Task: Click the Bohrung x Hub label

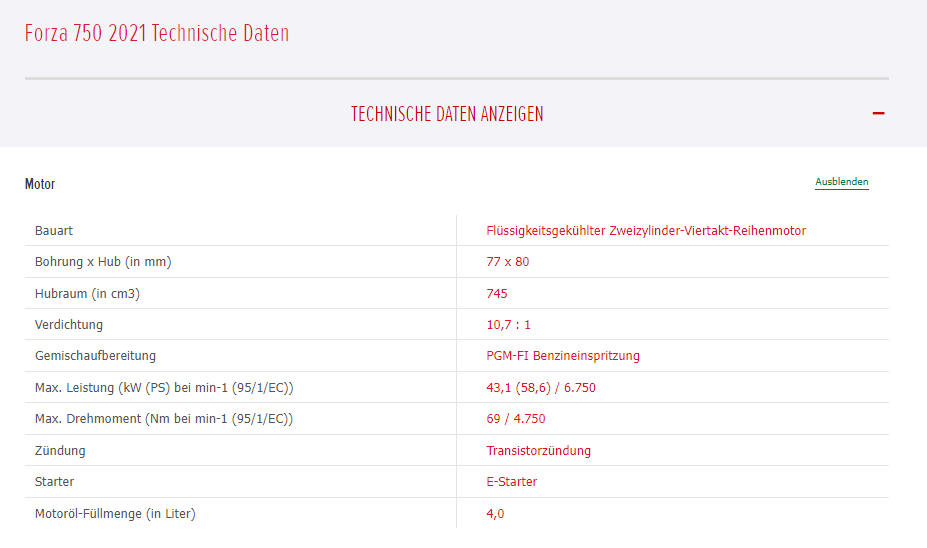Action: 103,262
